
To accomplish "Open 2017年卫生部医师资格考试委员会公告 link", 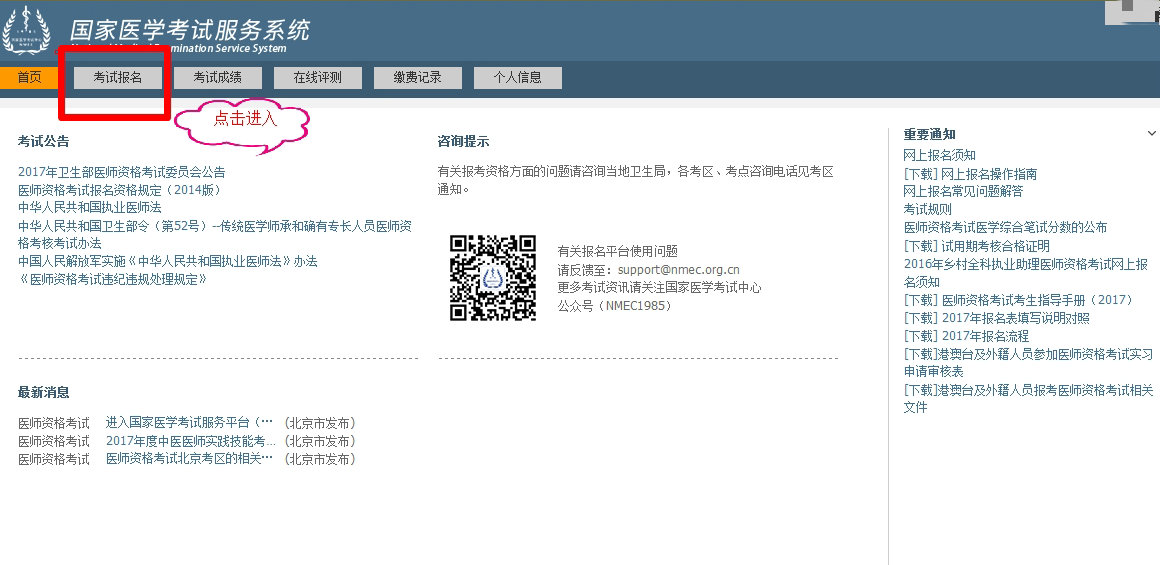I will tap(122, 172).
